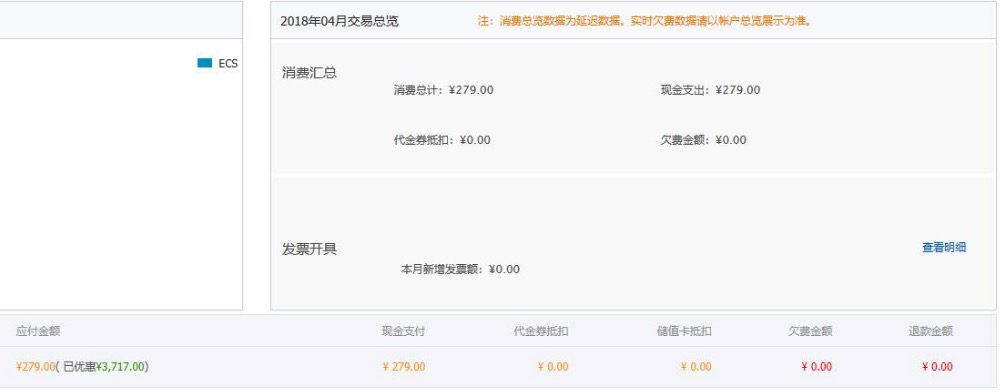This screenshot has width=1002, height=392.
Task: Click the 应付金额 column header
Action: (38, 331)
